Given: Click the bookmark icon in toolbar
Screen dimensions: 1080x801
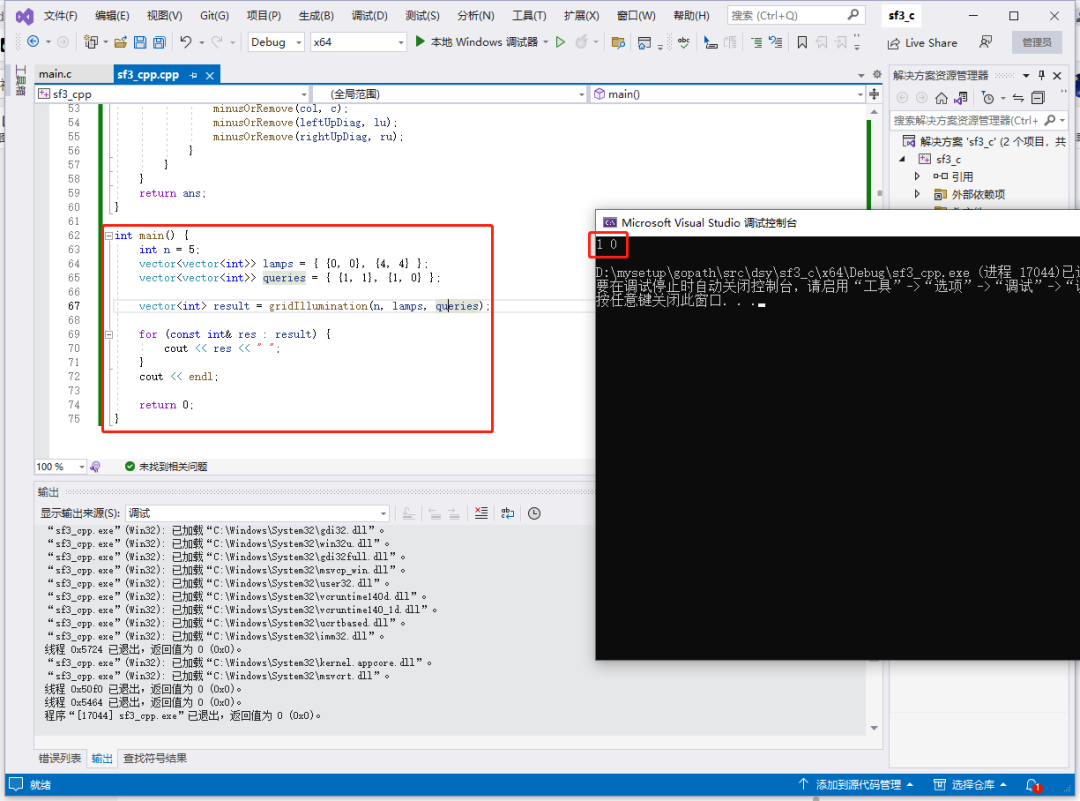Looking at the screenshot, I should [802, 42].
